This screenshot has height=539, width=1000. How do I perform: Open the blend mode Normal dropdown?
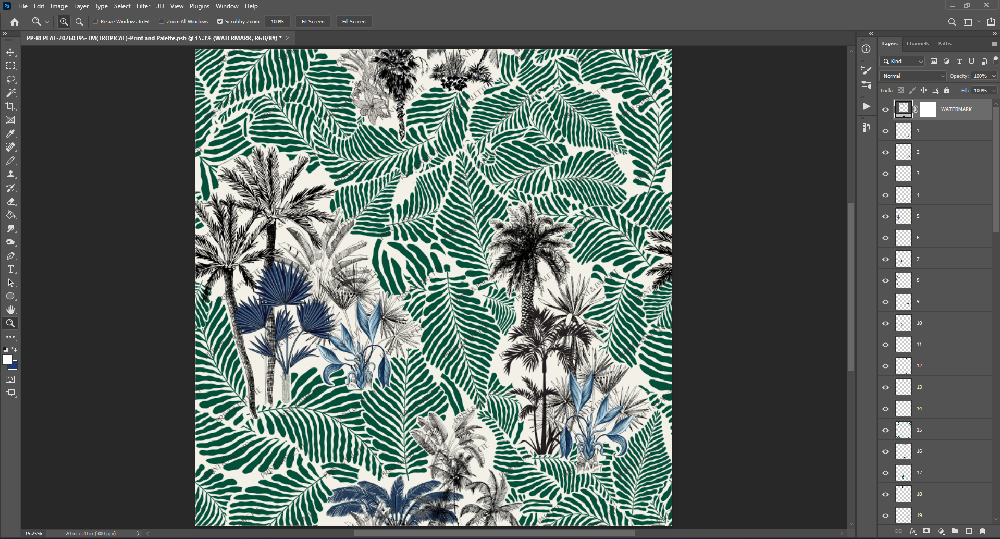click(913, 76)
